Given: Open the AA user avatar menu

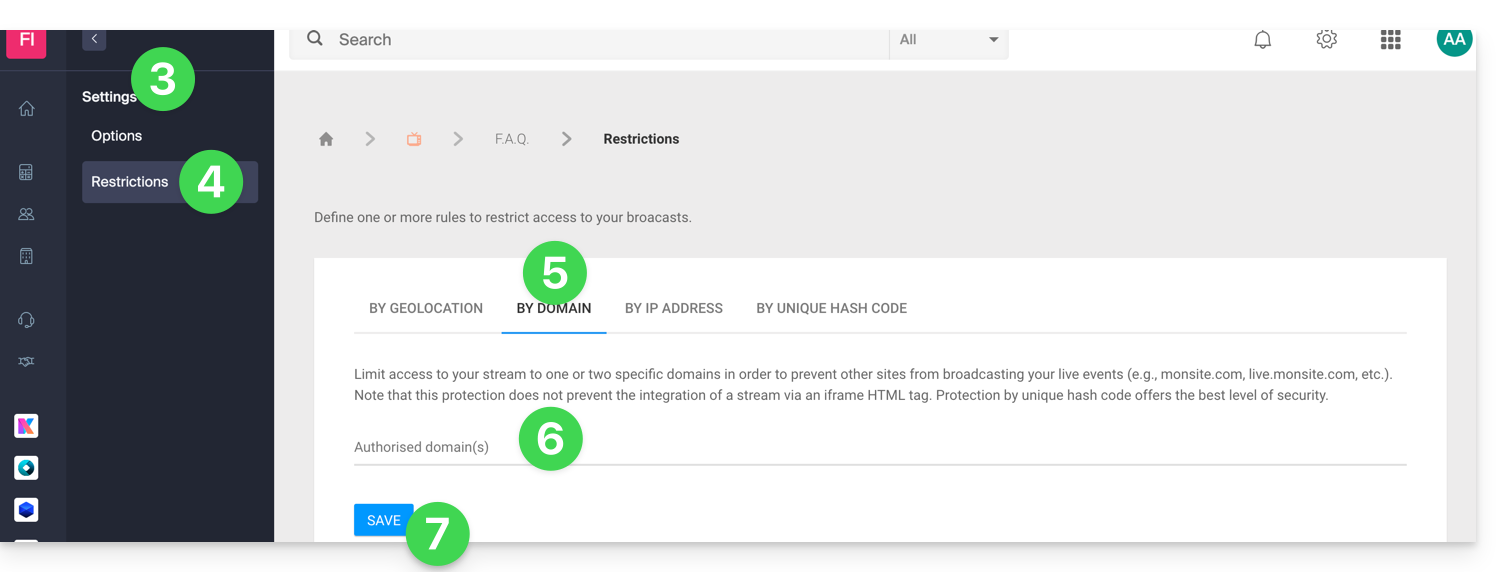Looking at the screenshot, I should pos(1454,40).
